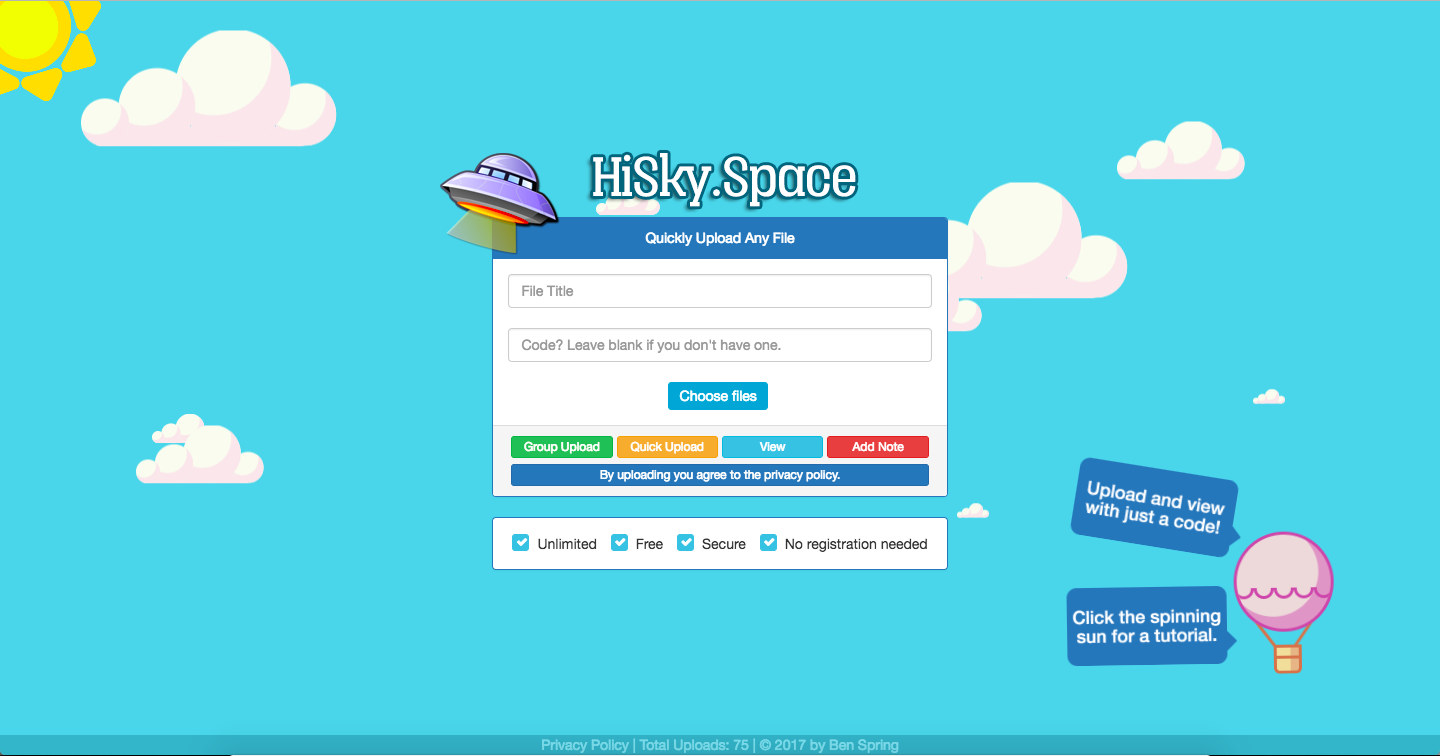Switch to Quick Upload mode
Image resolution: width=1440 pixels, height=756 pixels.
pos(667,446)
